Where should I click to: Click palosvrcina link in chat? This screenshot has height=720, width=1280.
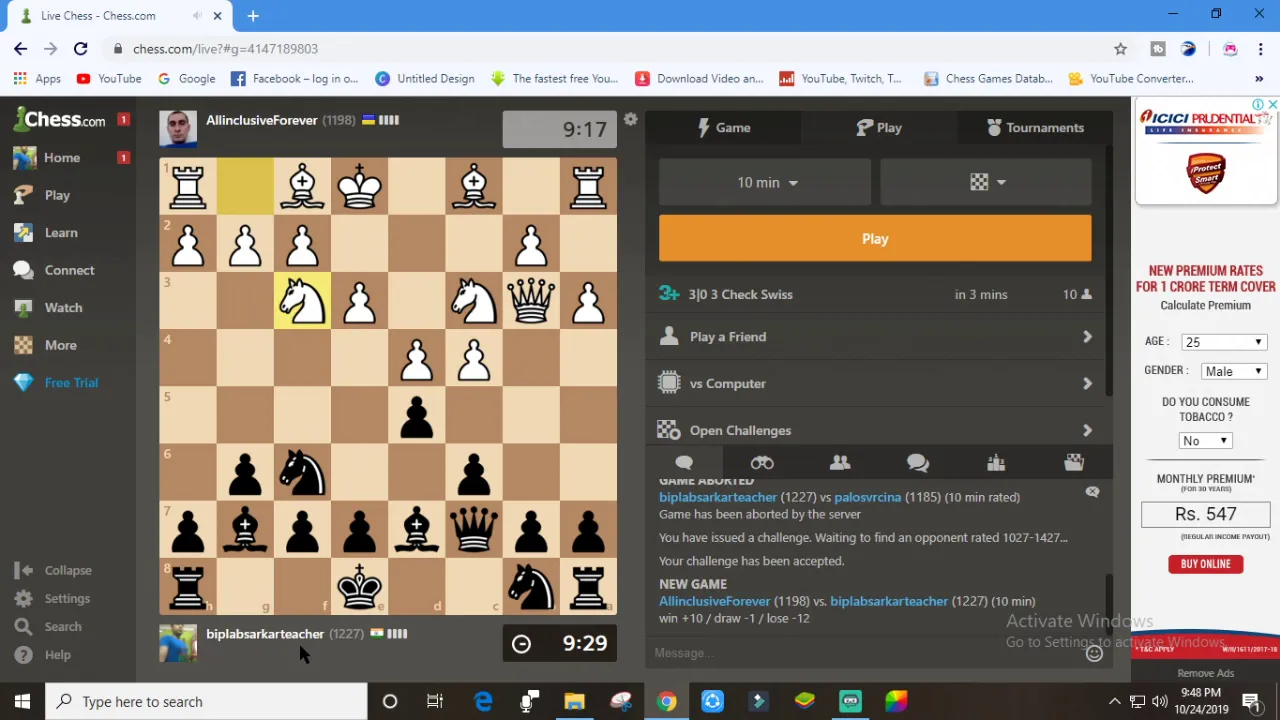pyautogui.click(x=867, y=497)
